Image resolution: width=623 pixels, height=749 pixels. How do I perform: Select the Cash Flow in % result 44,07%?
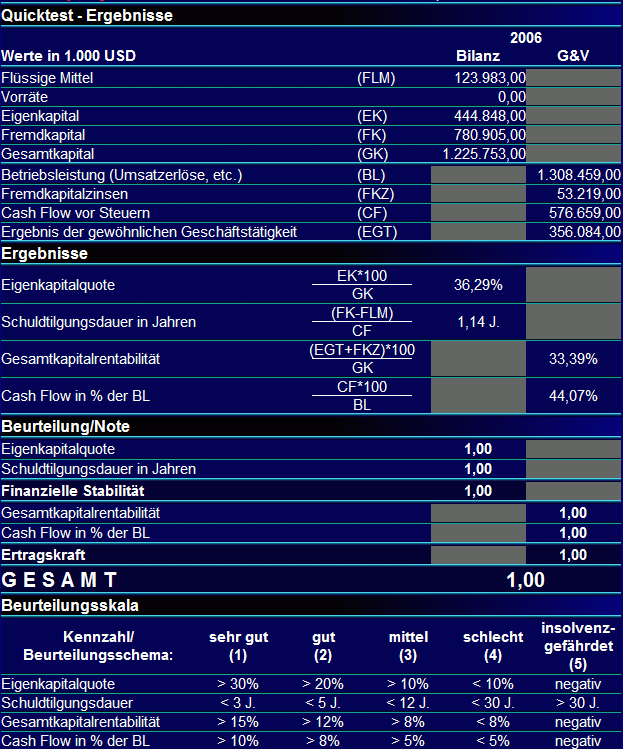pos(573,396)
